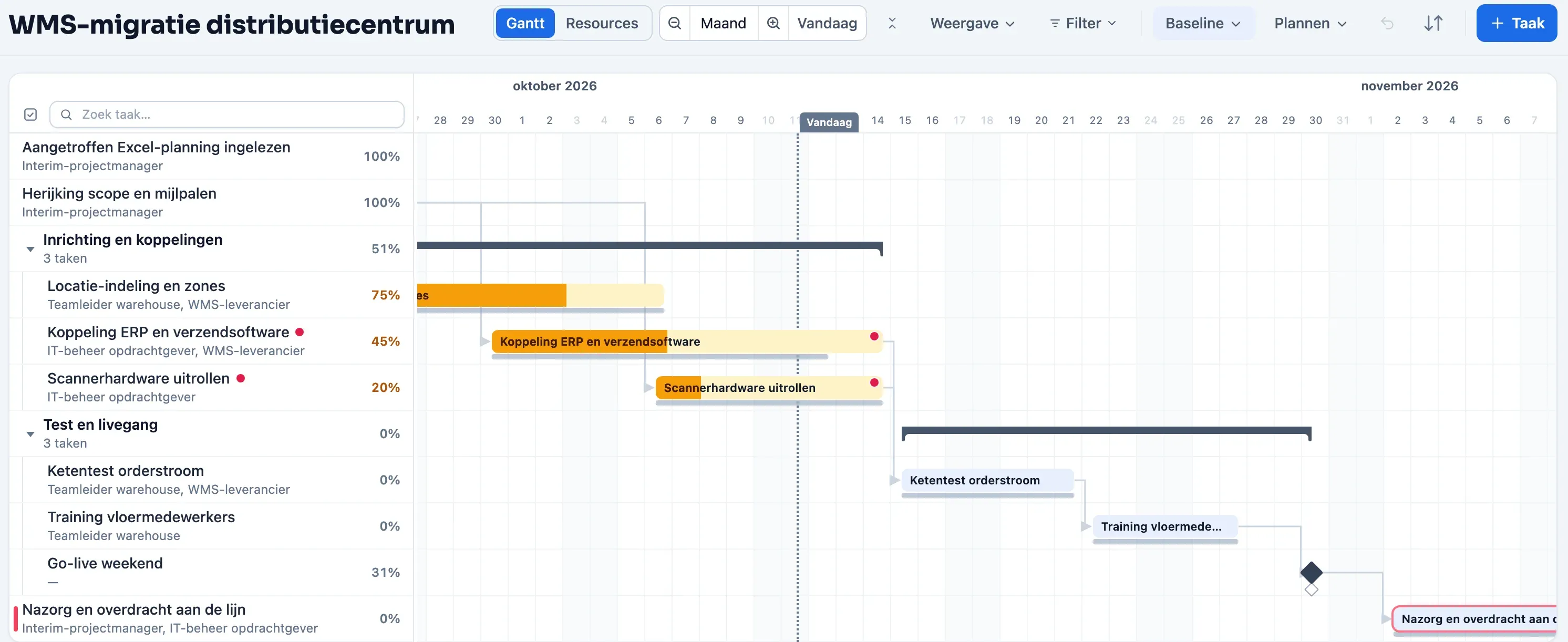Image resolution: width=1568 pixels, height=642 pixels.
Task: Click the oktober 2026 month label
Action: (x=554, y=86)
